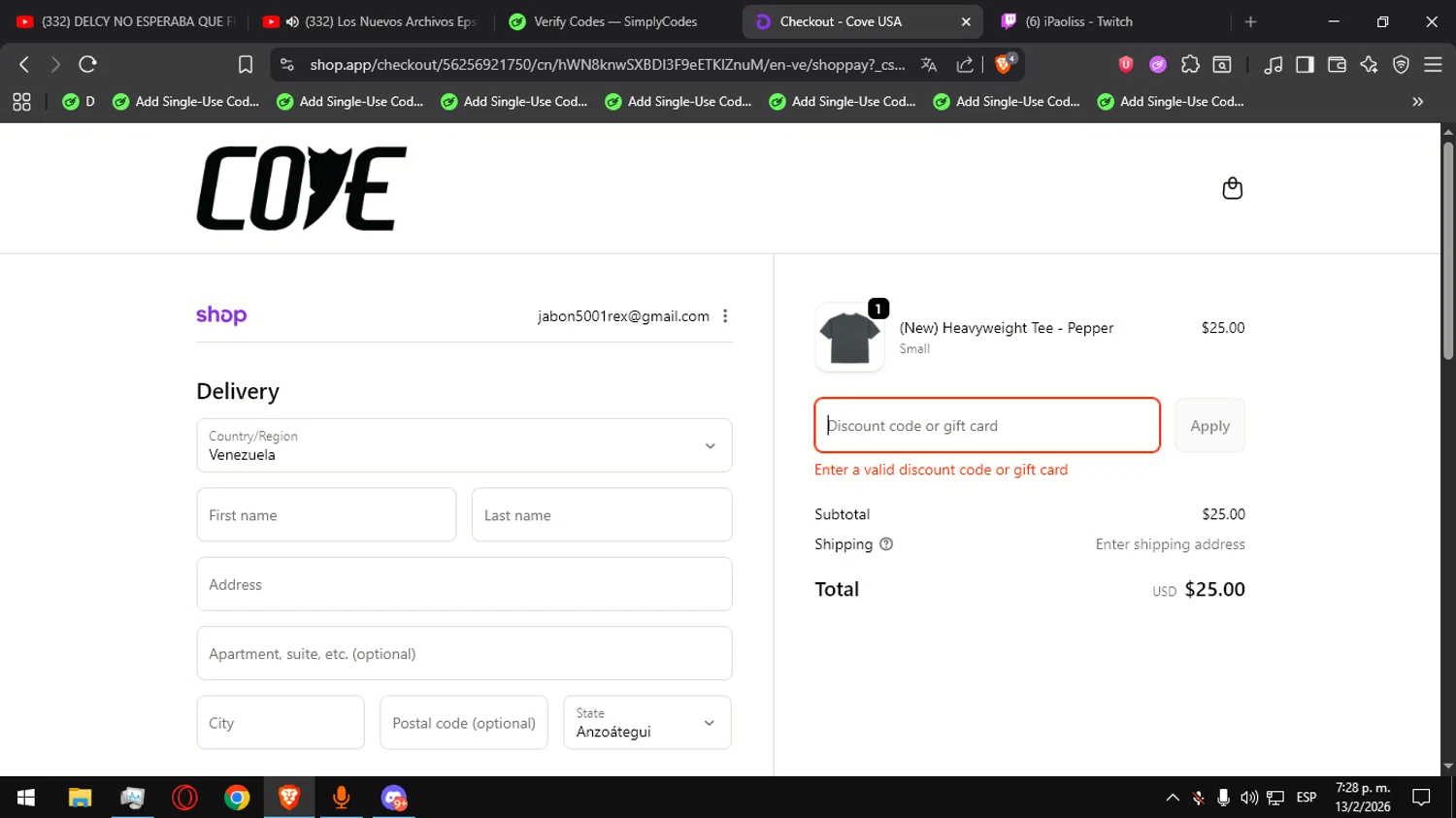Click the Apply discount button
The width and height of the screenshot is (1456, 818).
pos(1209,425)
